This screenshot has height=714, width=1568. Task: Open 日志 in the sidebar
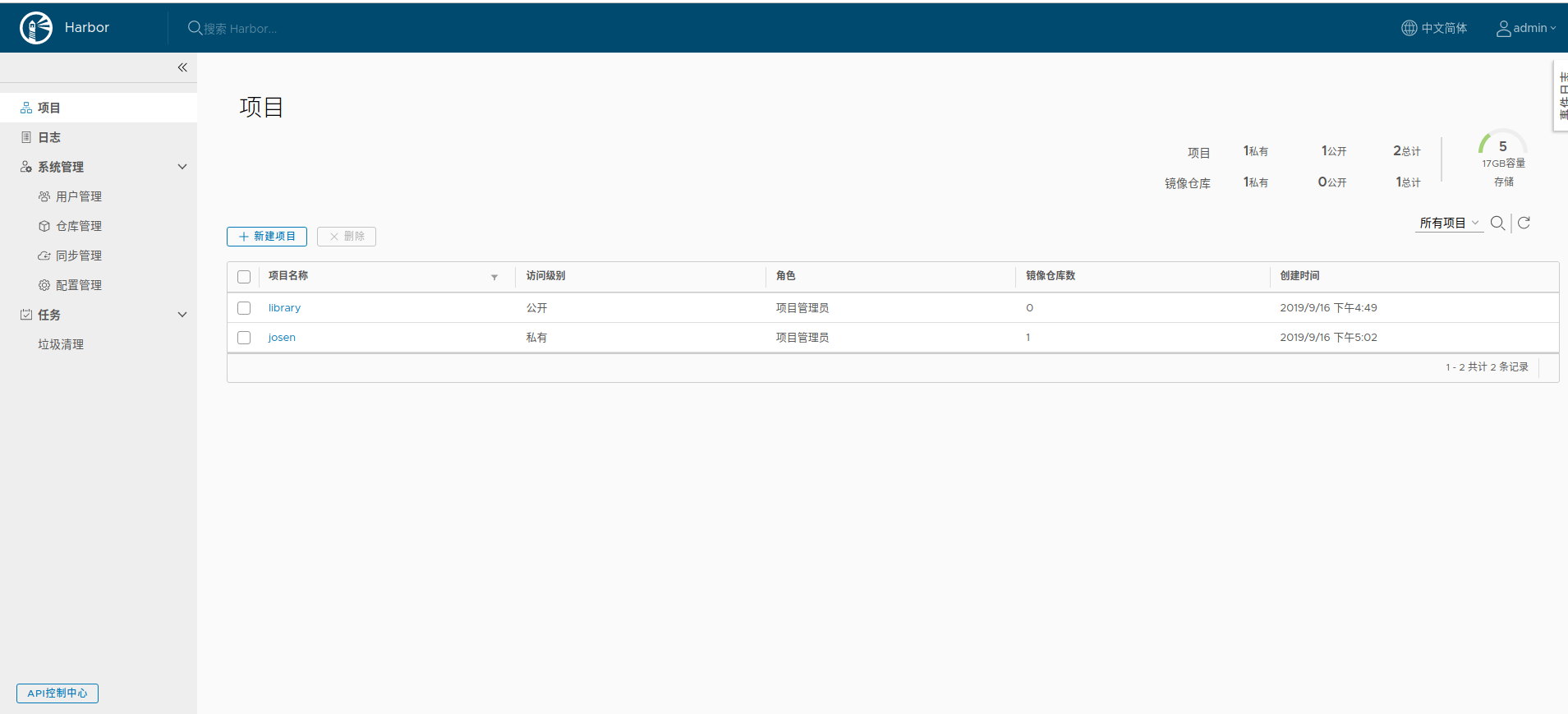tap(49, 137)
